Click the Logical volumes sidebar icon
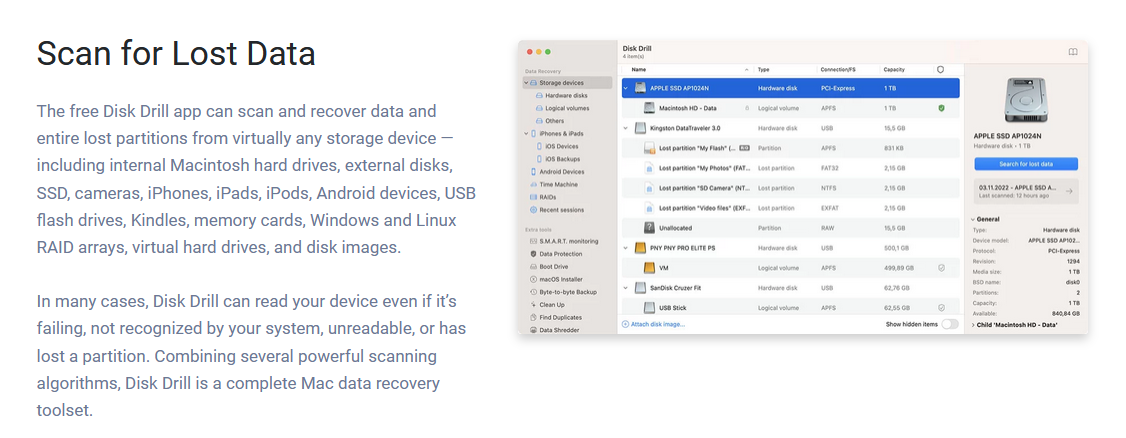This screenshot has height=438, width=1126. pyautogui.click(x=539, y=108)
